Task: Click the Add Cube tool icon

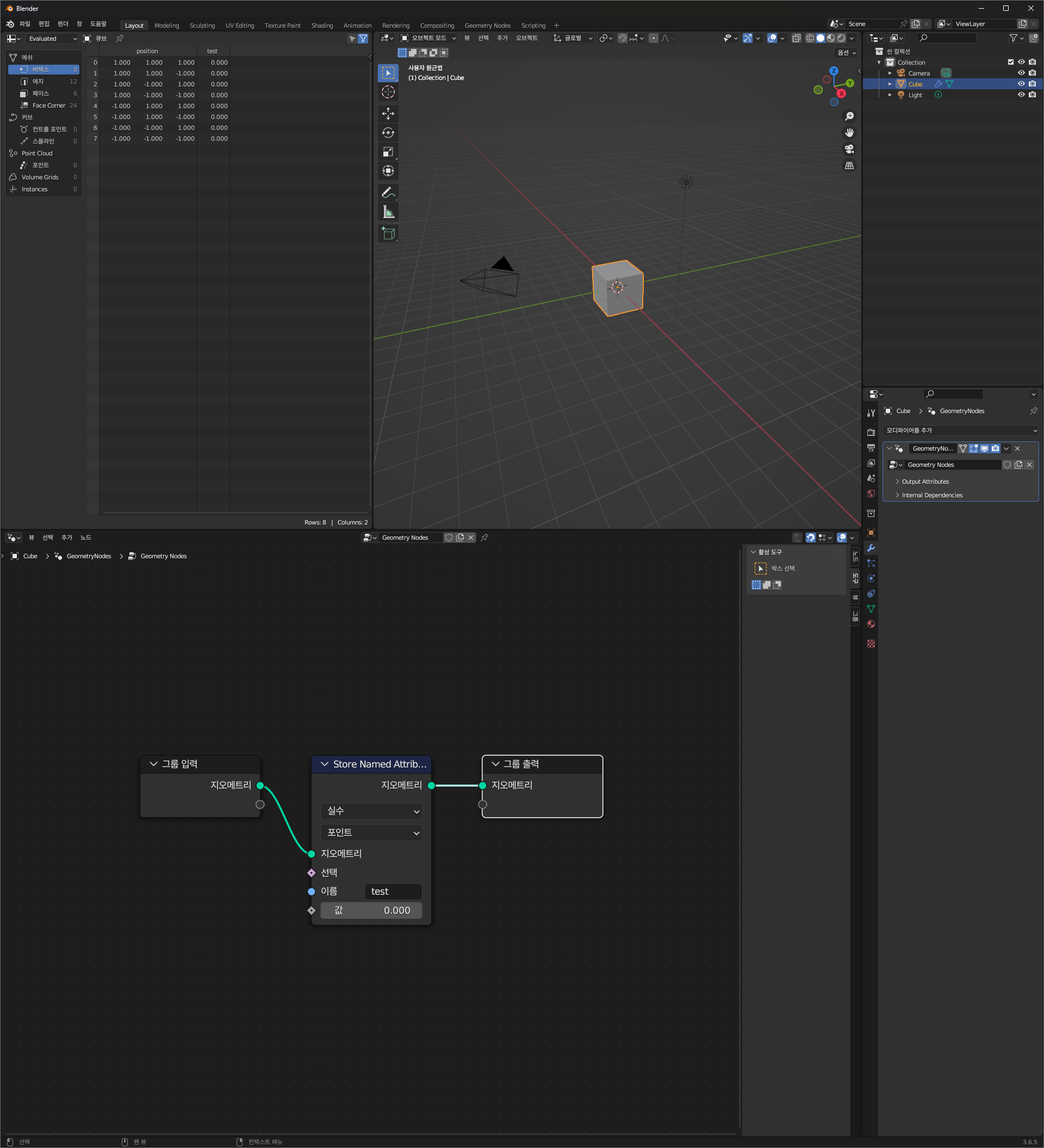Action: pos(388,234)
